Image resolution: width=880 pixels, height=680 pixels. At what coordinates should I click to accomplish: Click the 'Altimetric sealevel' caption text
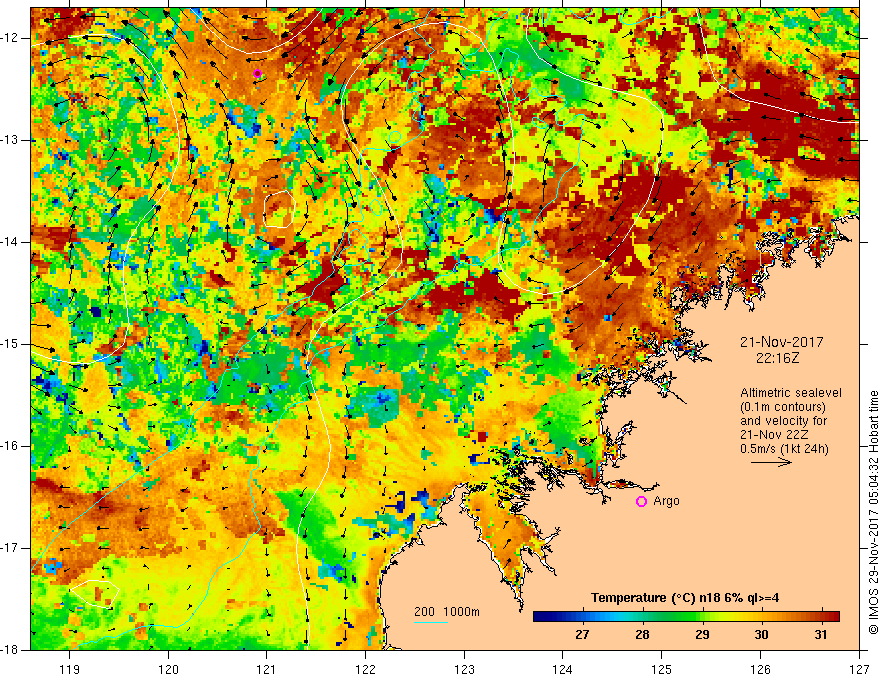coord(791,393)
